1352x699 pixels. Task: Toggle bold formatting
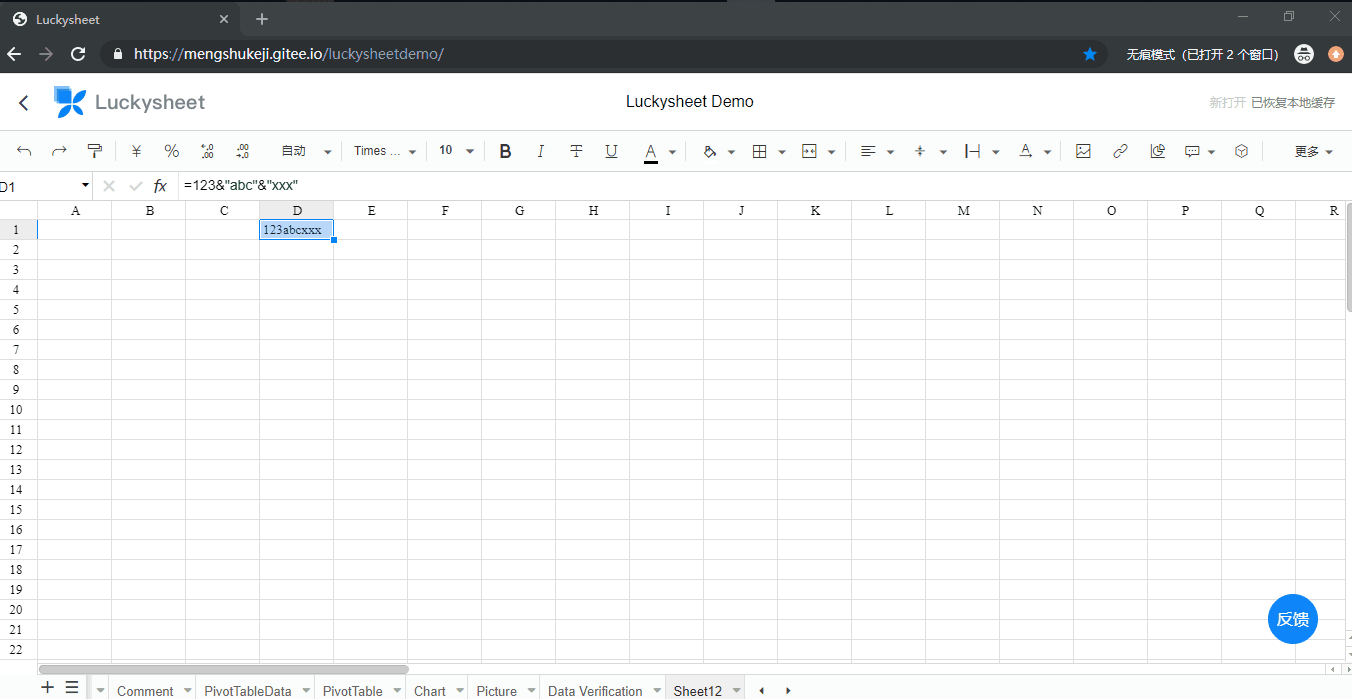[505, 151]
